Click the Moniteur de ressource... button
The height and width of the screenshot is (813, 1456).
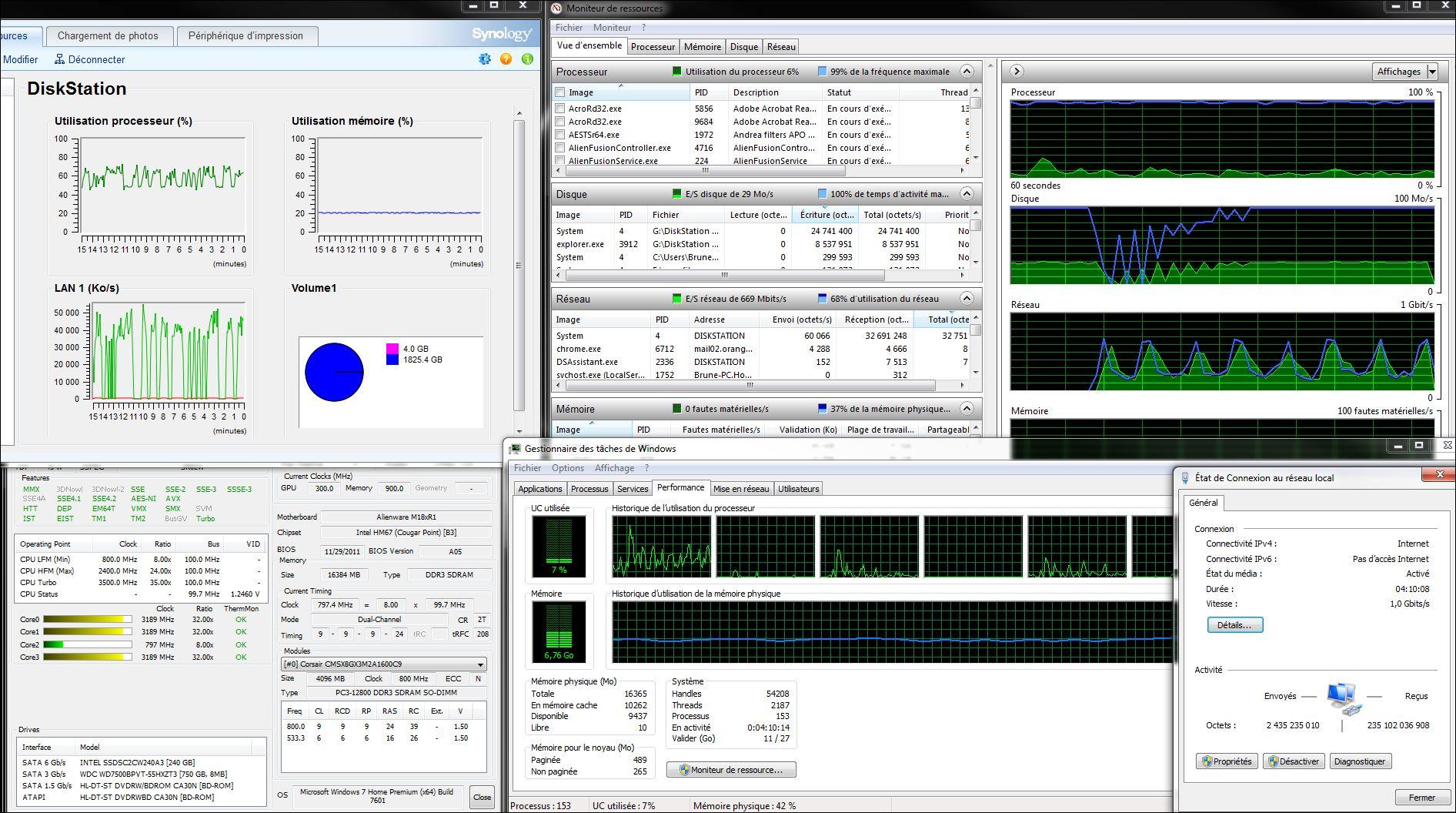[x=731, y=770]
